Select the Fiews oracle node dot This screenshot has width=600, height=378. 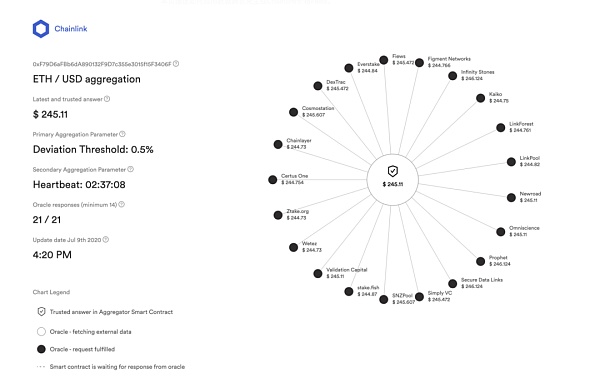[x=383, y=60]
